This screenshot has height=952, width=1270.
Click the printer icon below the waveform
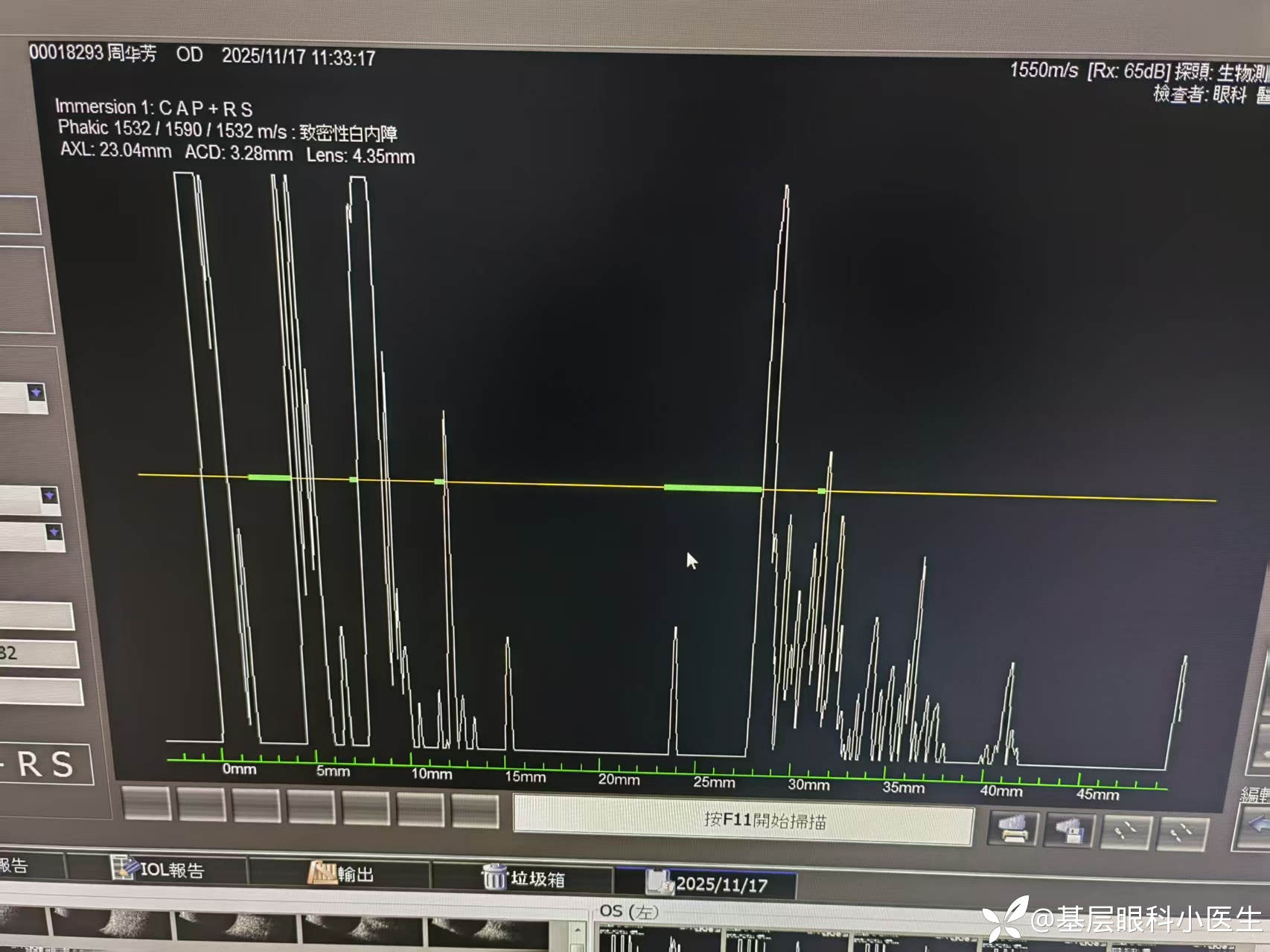click(1012, 829)
